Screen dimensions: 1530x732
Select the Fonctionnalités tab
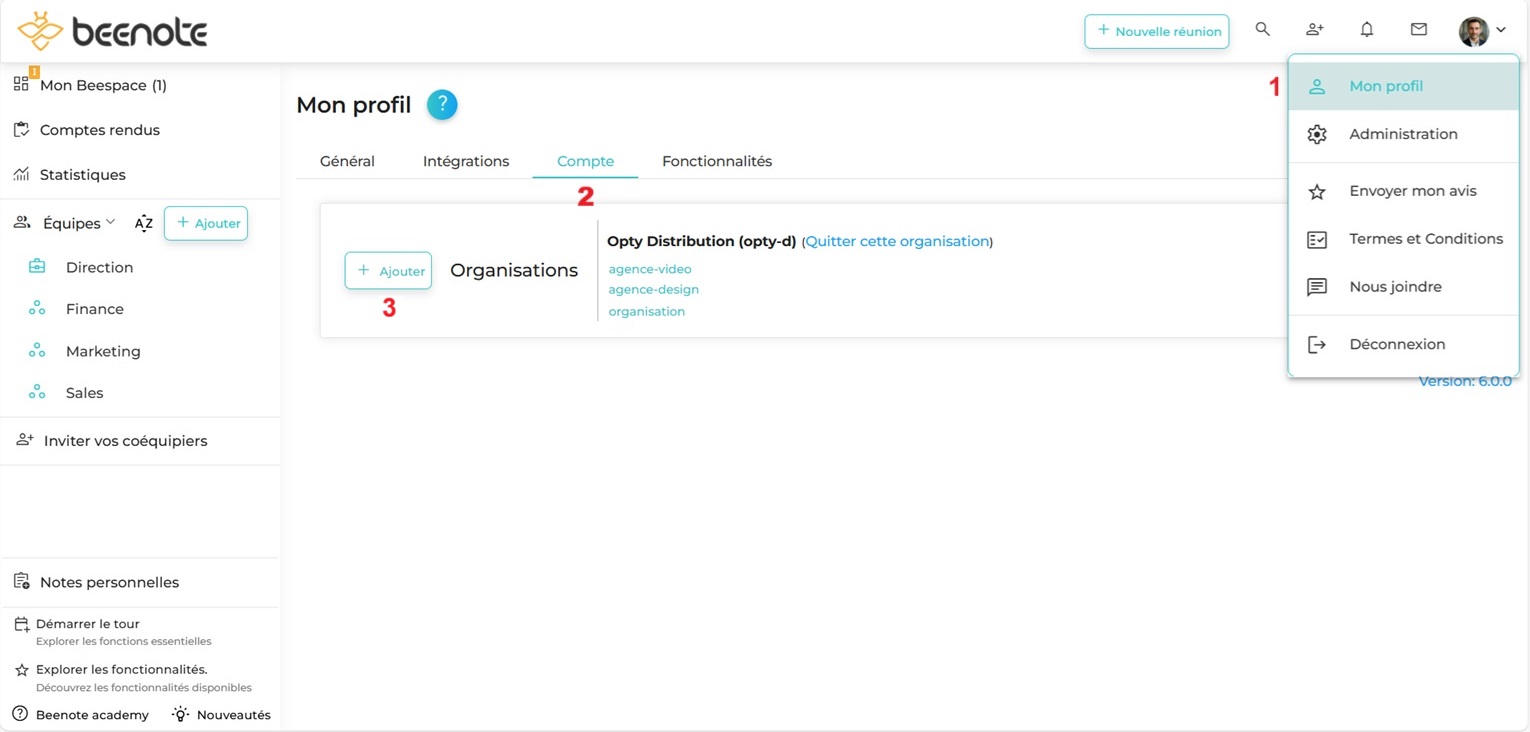click(x=717, y=161)
